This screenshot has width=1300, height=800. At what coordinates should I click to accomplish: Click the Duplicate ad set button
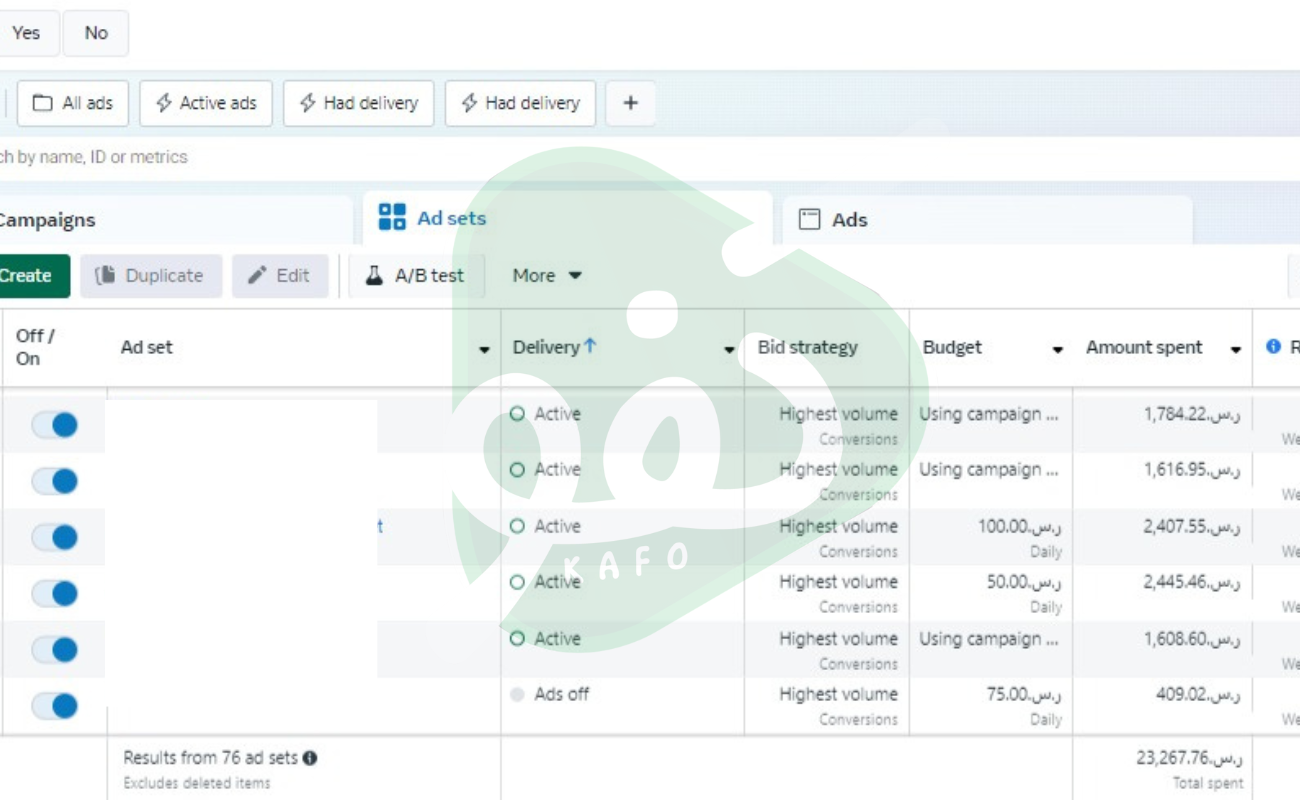(151, 276)
